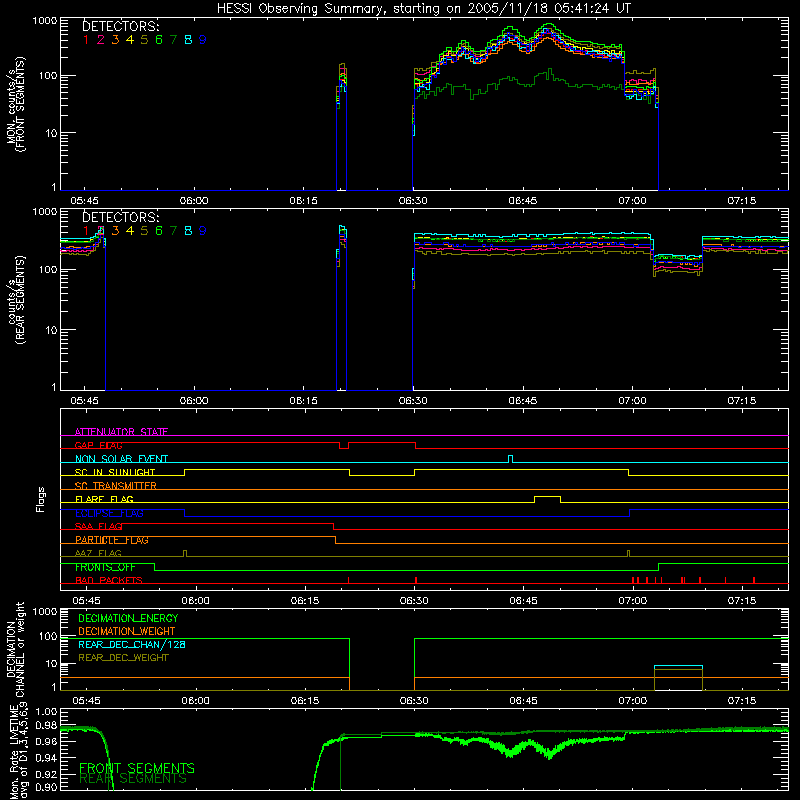Select yellow detector number 4 in the rear segments legend
The height and width of the screenshot is (800, 800).
pyautogui.click(x=130, y=231)
